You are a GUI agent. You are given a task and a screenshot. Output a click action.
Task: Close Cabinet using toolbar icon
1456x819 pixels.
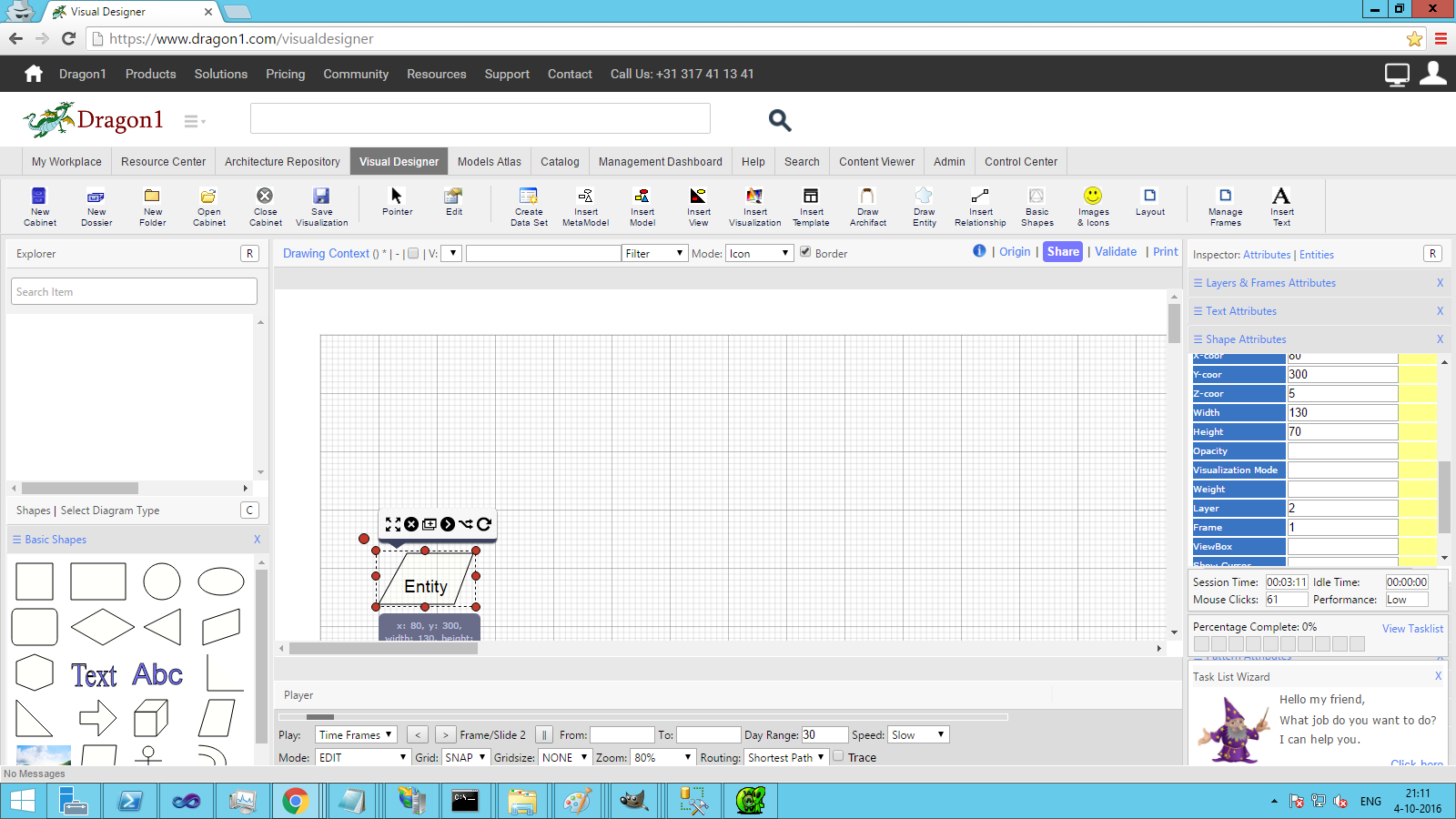[265, 196]
